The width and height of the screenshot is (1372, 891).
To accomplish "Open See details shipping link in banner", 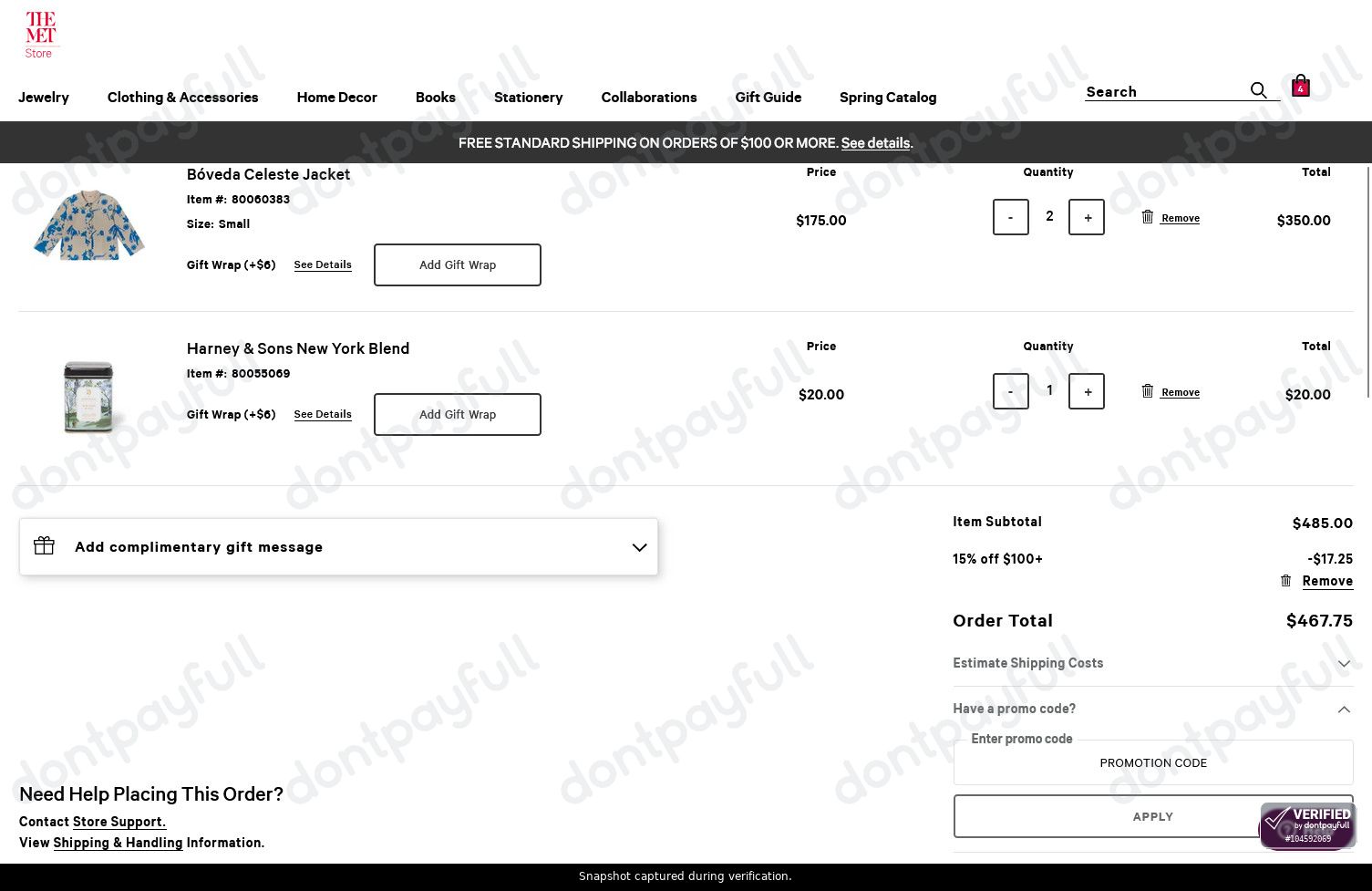I will tap(875, 143).
